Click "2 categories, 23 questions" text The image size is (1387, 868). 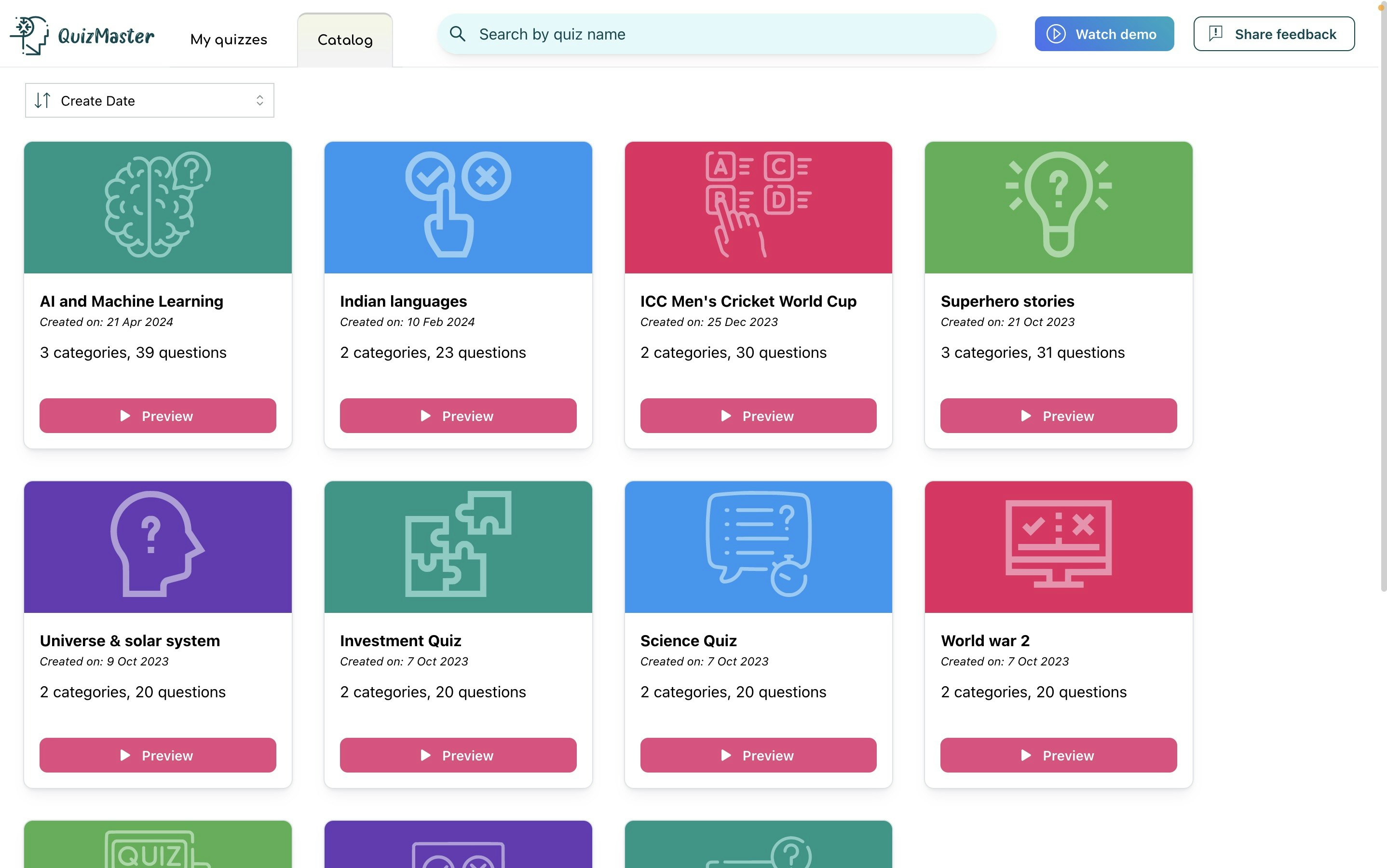pyautogui.click(x=433, y=352)
